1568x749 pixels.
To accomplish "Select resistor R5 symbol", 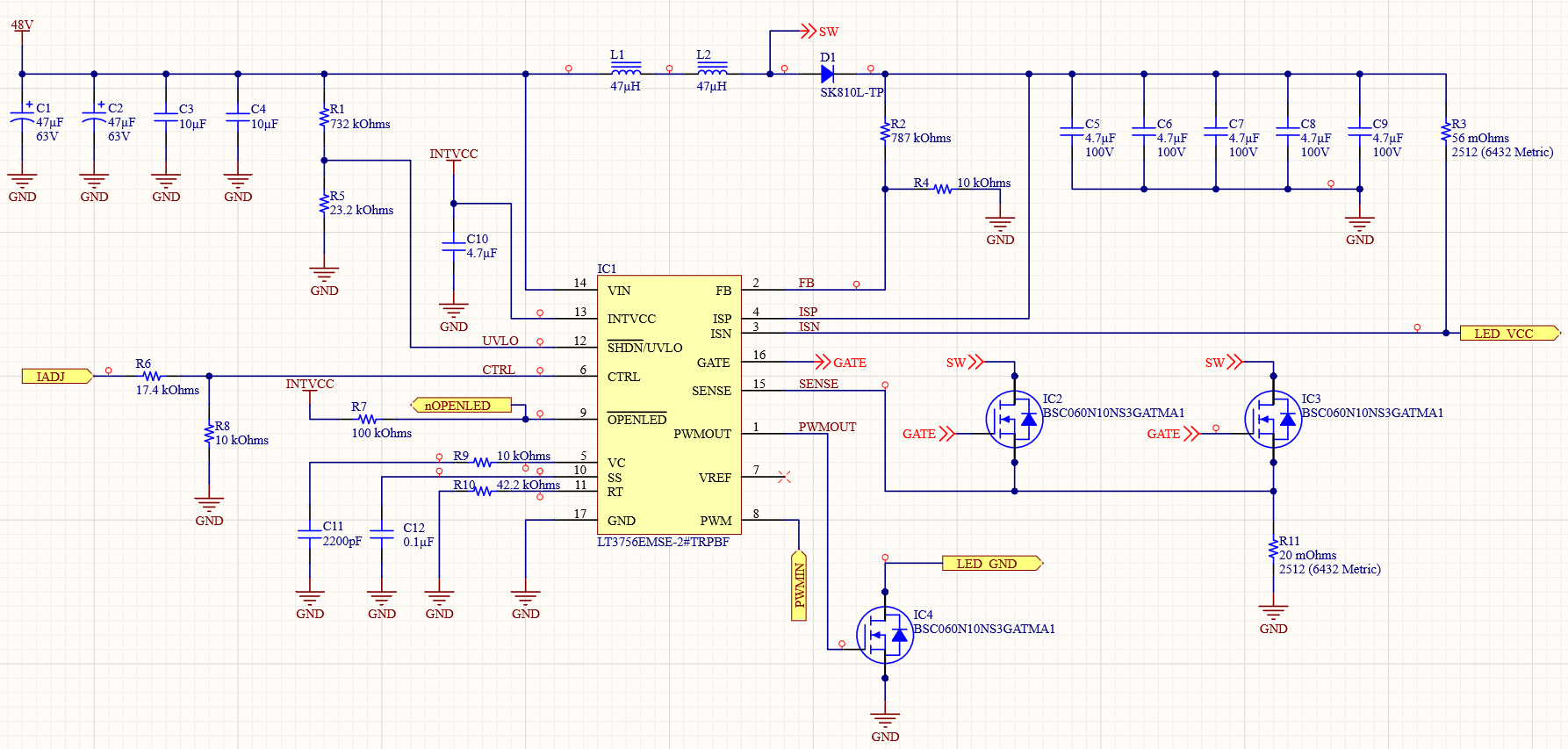I will click(324, 204).
